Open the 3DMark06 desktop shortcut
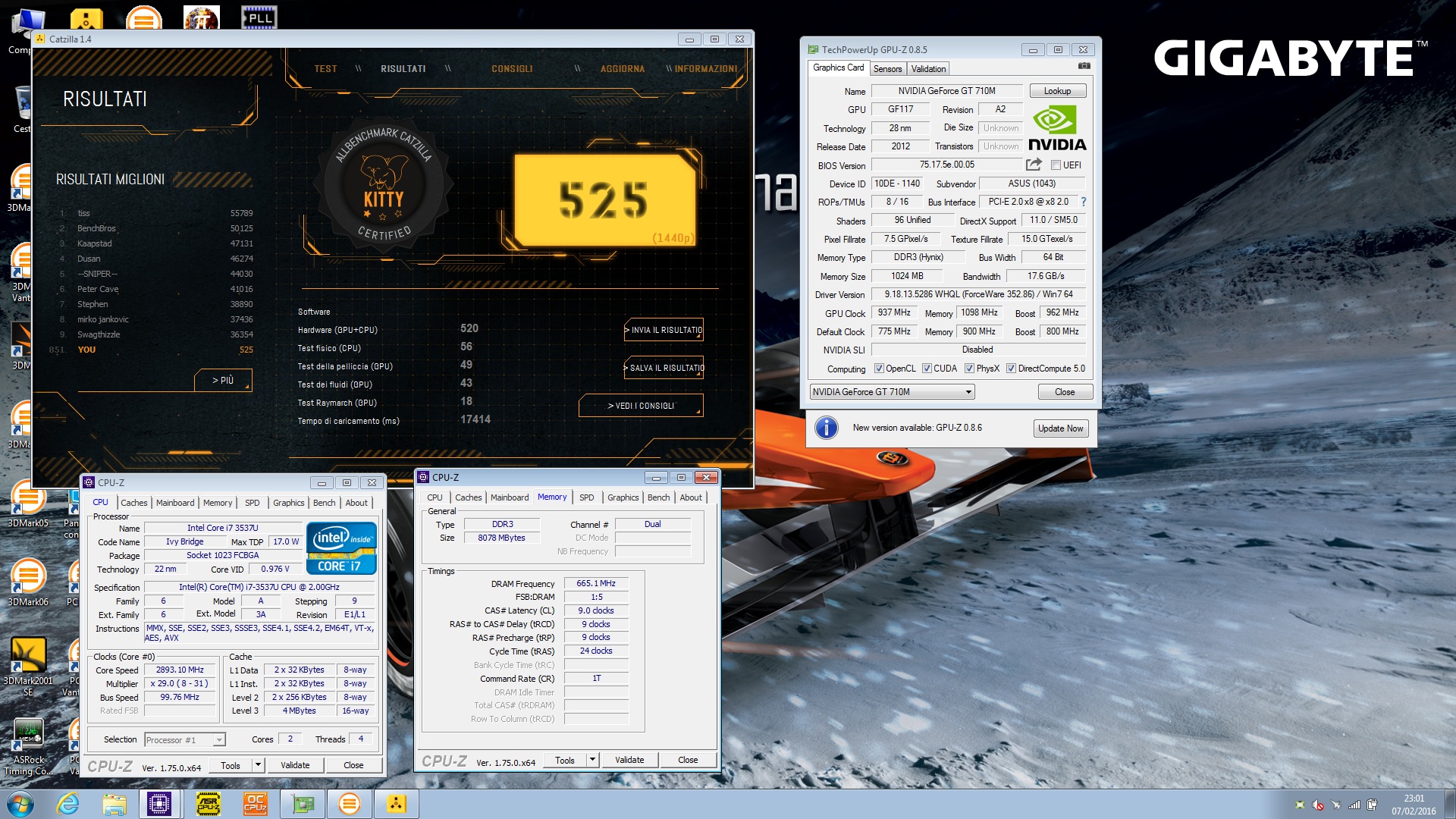Screen dimensions: 1456x819 pos(28,582)
